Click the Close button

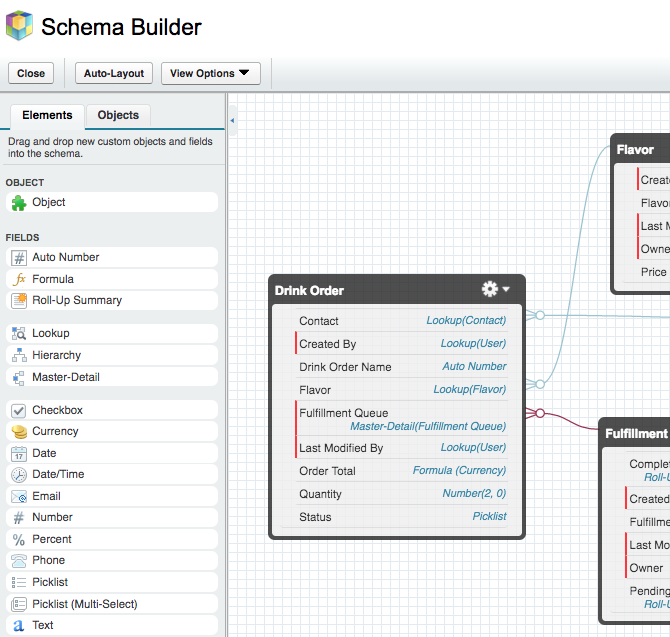click(31, 73)
